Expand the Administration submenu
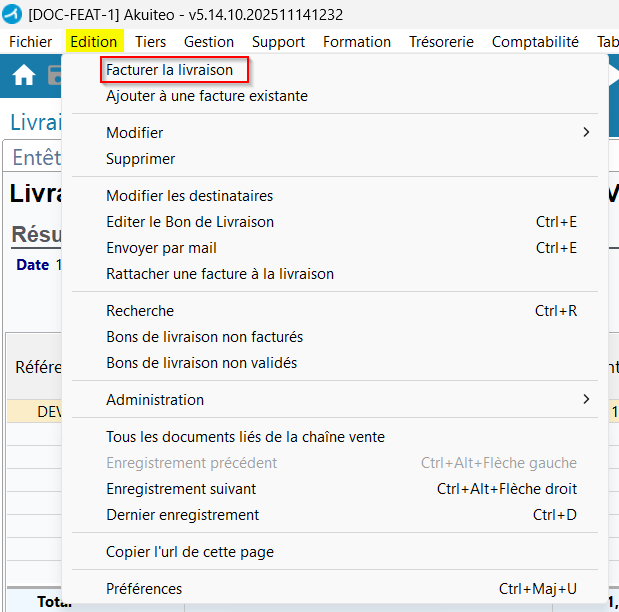619x612 pixels. pos(155,400)
